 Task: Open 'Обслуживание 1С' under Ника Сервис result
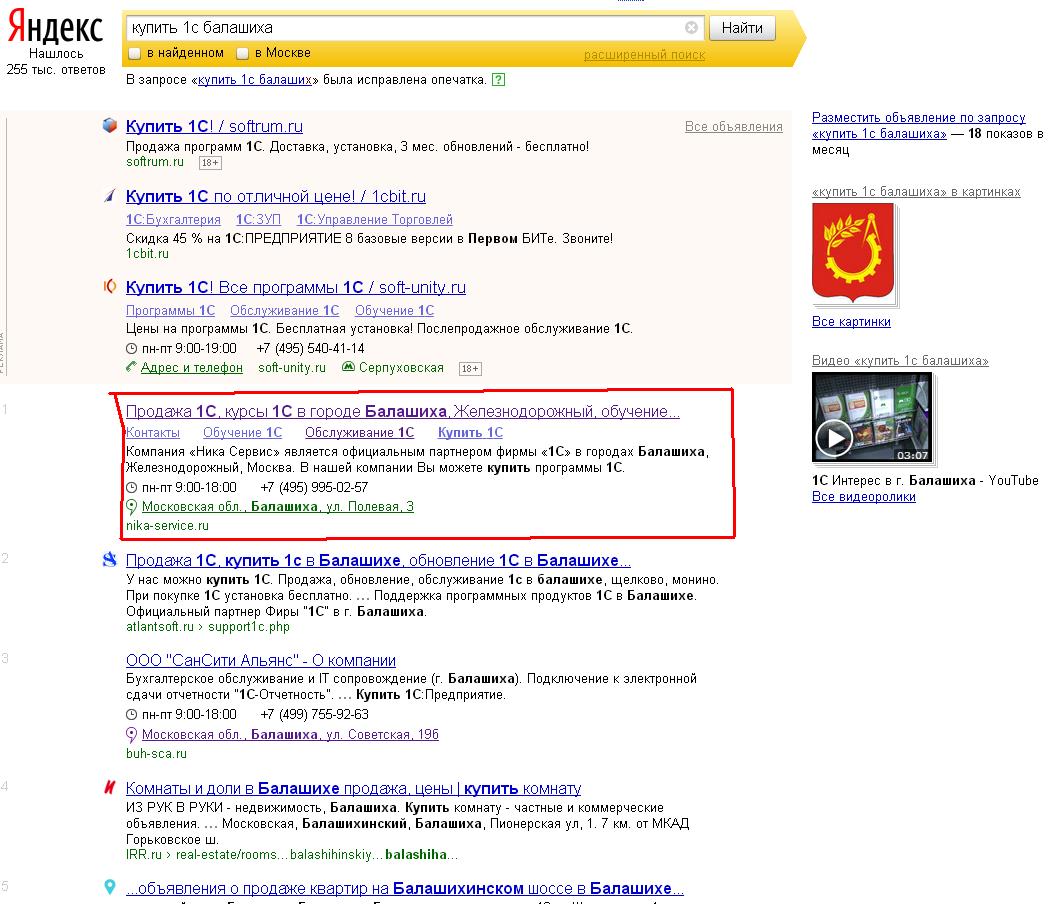[x=359, y=432]
